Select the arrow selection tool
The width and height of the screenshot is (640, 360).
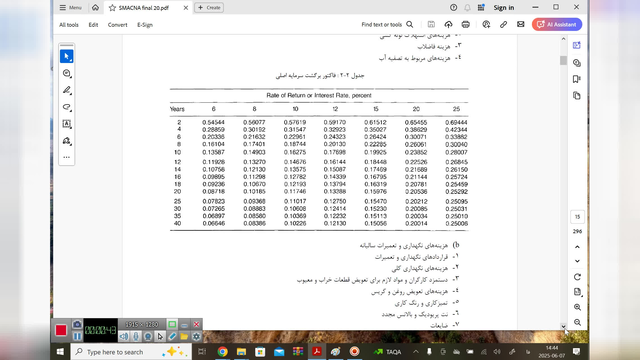(x=67, y=56)
